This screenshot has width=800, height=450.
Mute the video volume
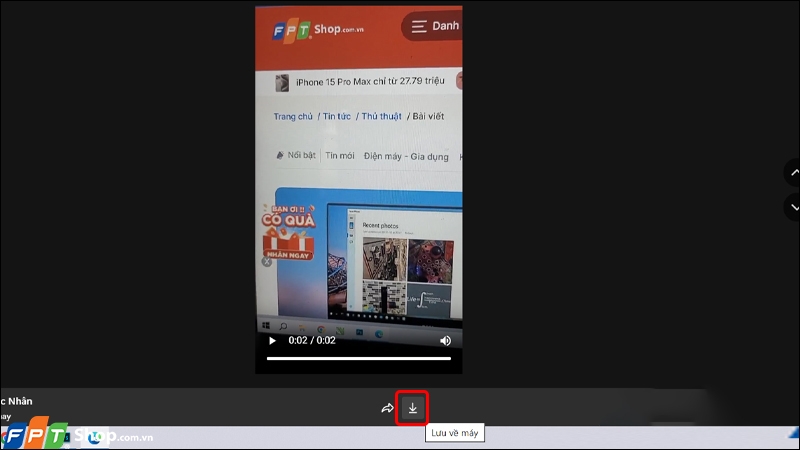(x=445, y=341)
